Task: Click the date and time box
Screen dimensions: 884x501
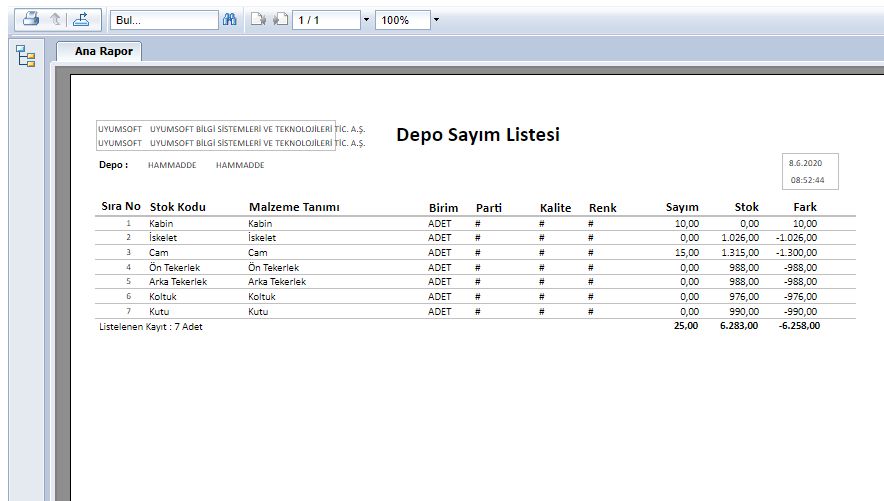Action: tap(811, 171)
